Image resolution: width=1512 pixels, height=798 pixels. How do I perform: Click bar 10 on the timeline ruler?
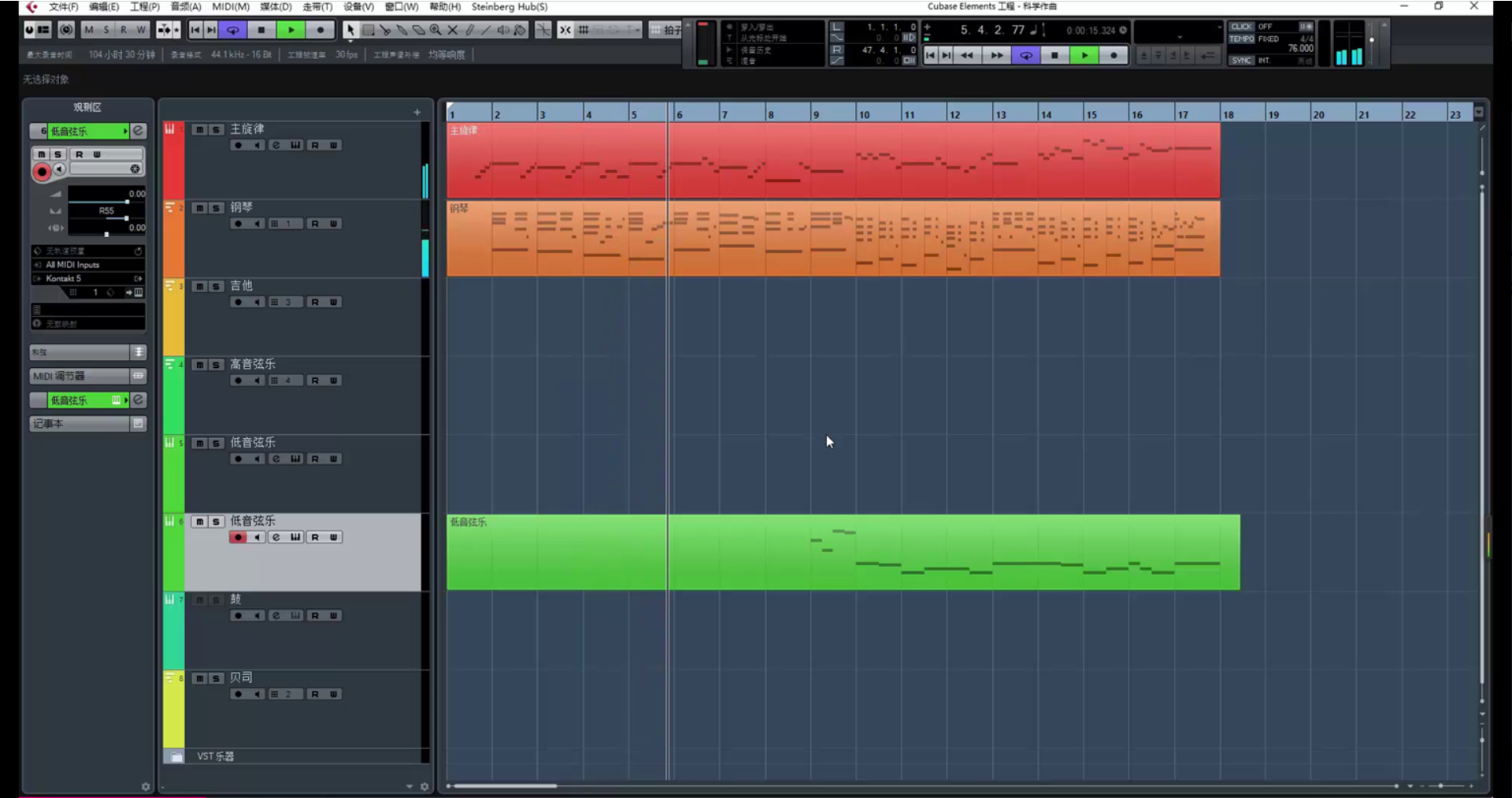[x=864, y=114]
